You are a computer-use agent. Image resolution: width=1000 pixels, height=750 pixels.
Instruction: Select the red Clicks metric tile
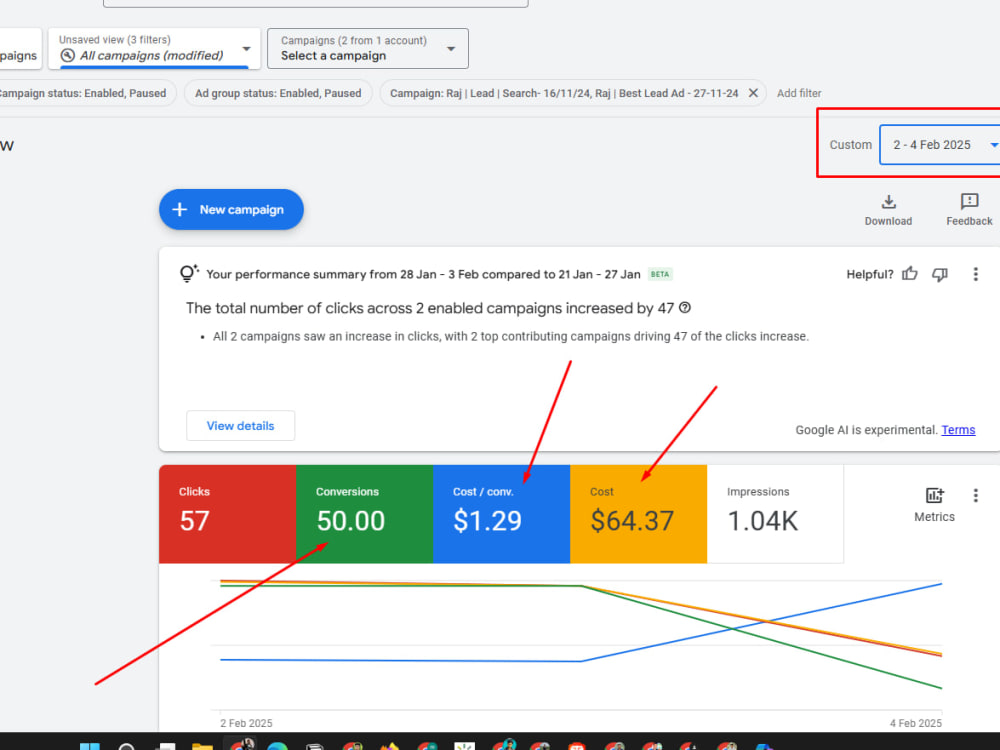click(x=228, y=514)
